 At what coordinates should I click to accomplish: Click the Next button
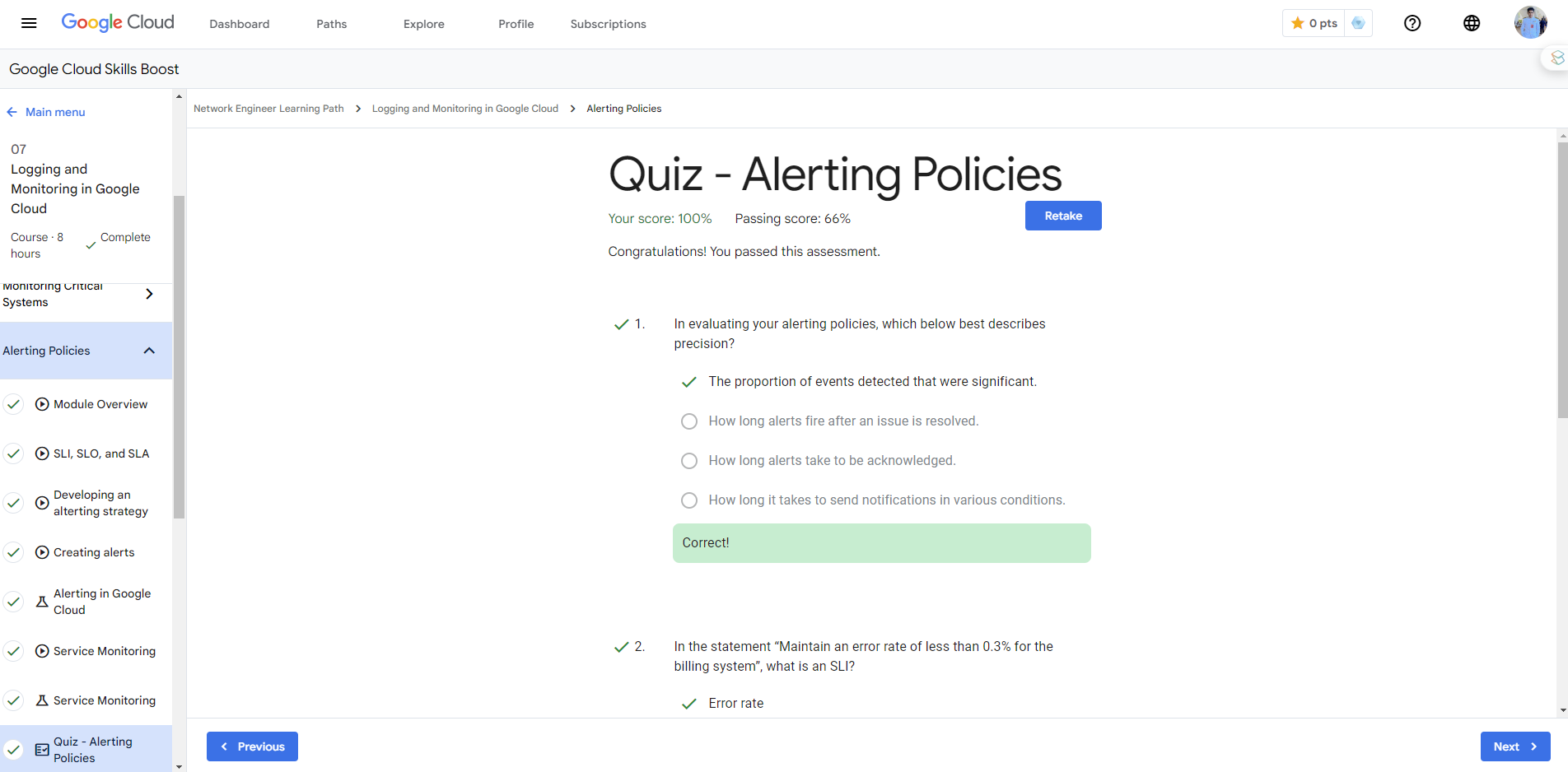1514,746
